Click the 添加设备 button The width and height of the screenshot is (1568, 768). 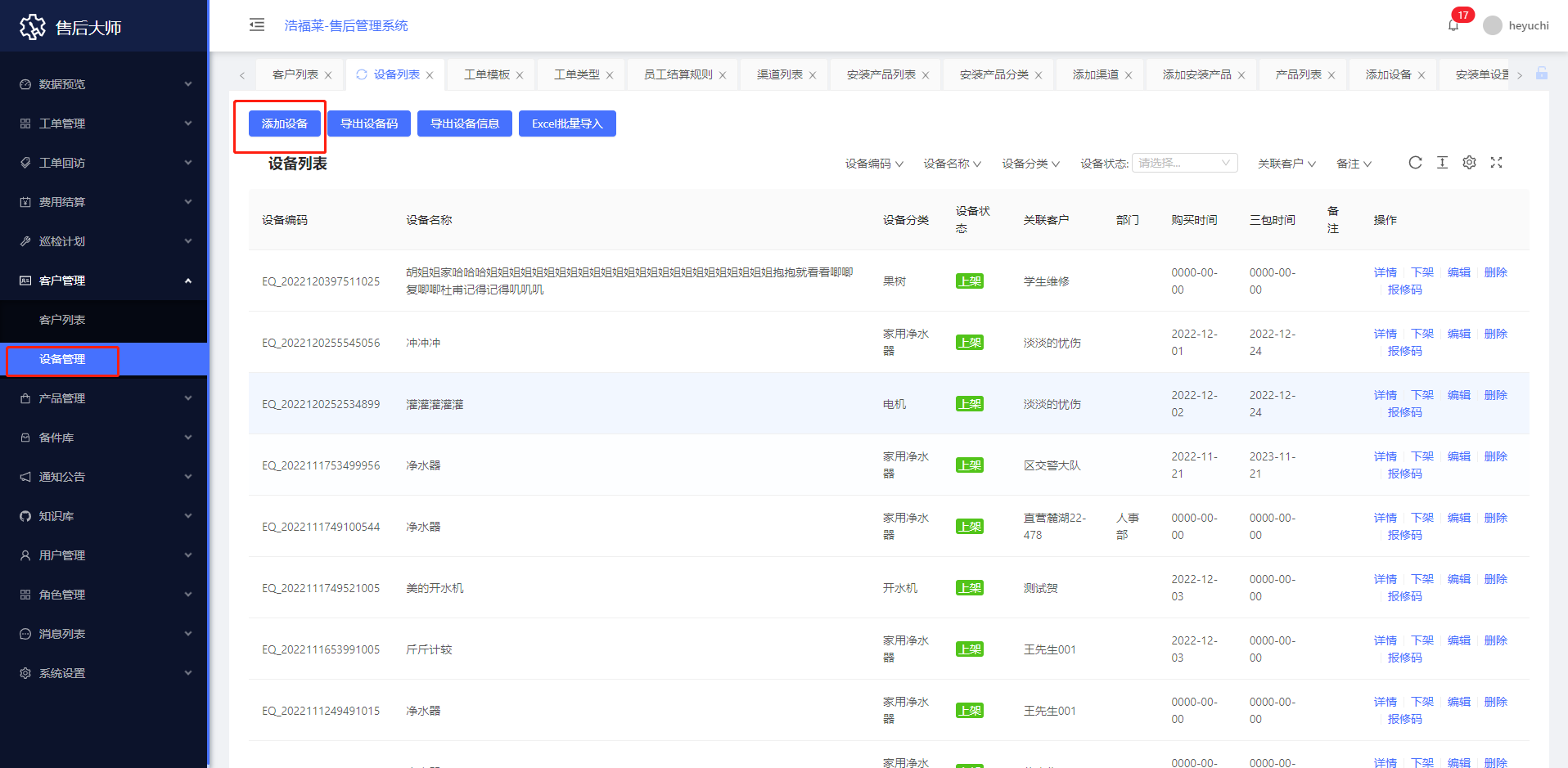[284, 124]
